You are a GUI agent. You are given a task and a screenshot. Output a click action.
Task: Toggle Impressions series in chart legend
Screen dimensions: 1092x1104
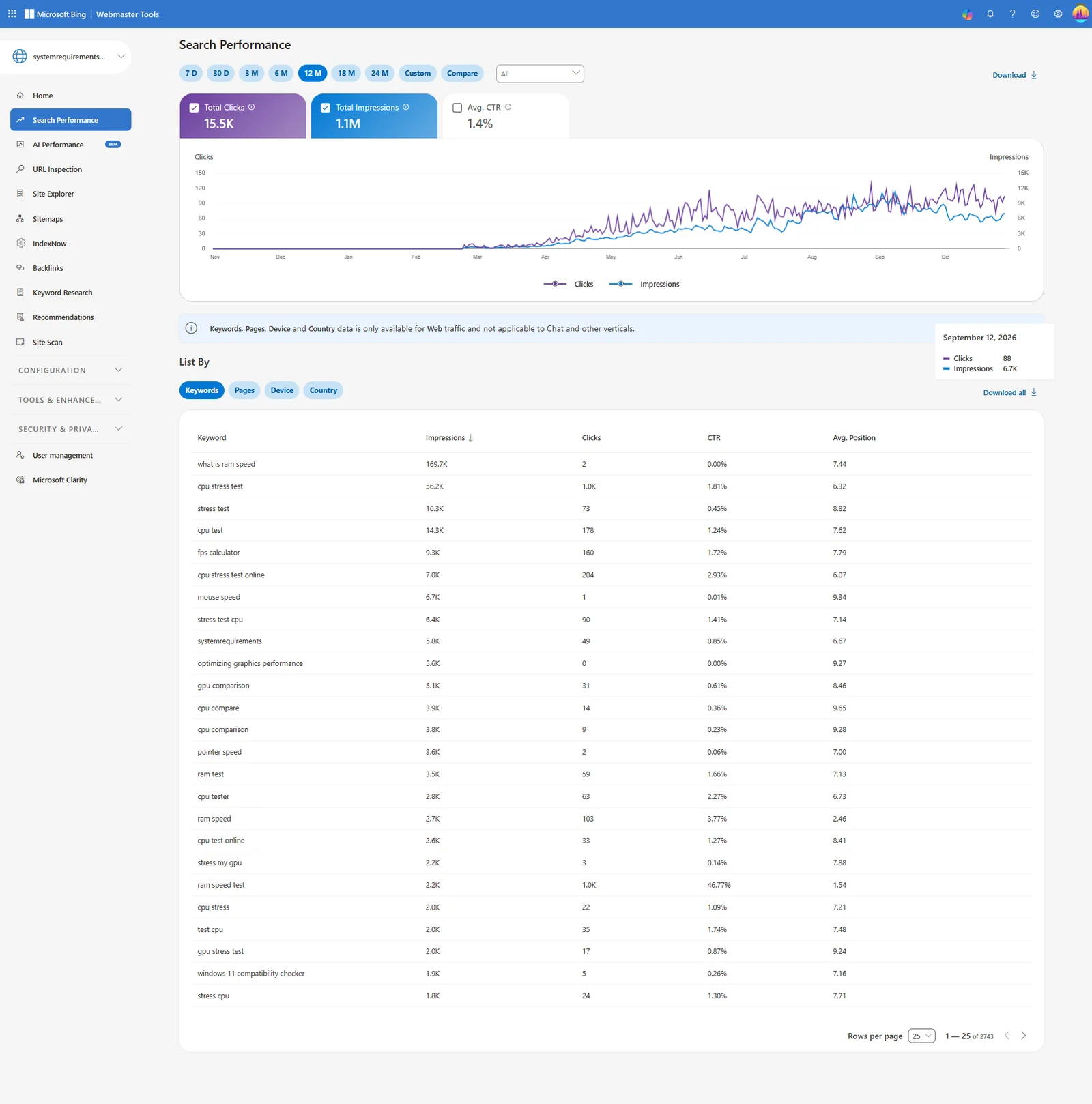click(x=644, y=284)
